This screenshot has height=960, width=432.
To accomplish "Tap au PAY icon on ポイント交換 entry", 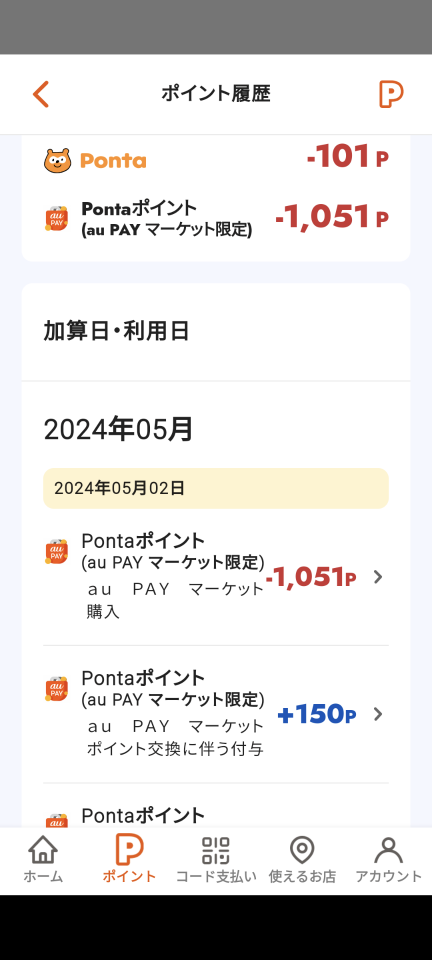I will coord(56,689).
